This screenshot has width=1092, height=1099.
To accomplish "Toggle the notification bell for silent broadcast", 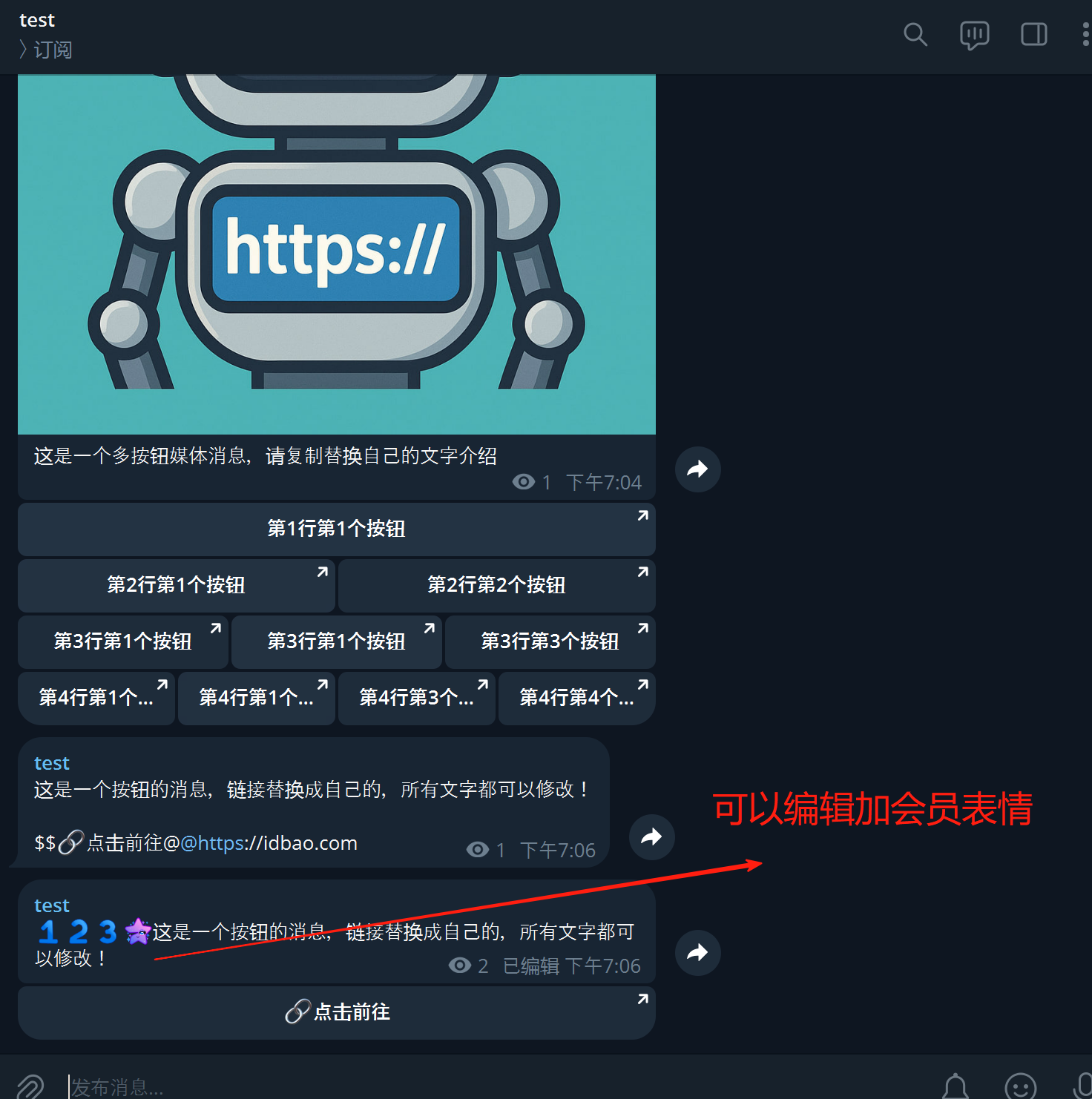I will coord(955,1086).
